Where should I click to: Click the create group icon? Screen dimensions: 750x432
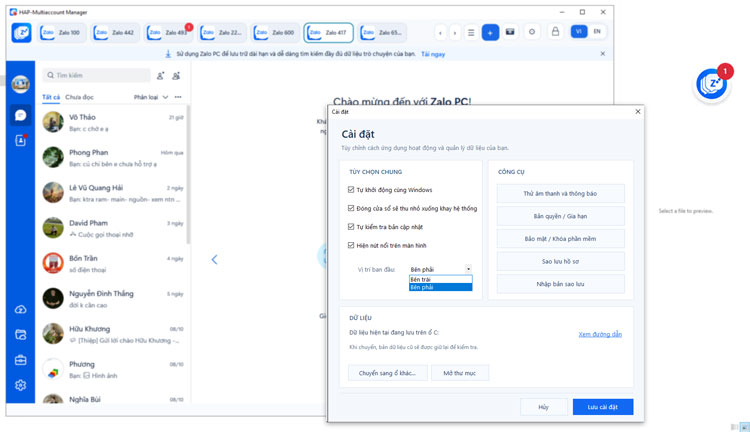tap(176, 76)
